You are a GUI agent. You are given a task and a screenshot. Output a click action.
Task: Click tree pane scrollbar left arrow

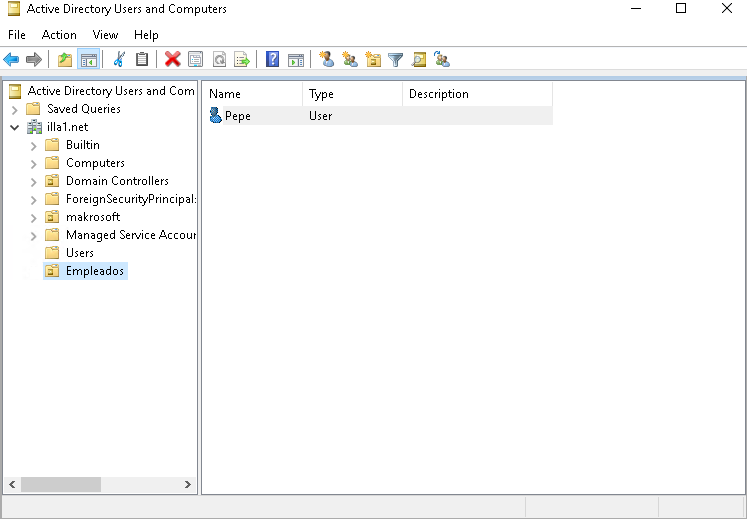coord(12,485)
